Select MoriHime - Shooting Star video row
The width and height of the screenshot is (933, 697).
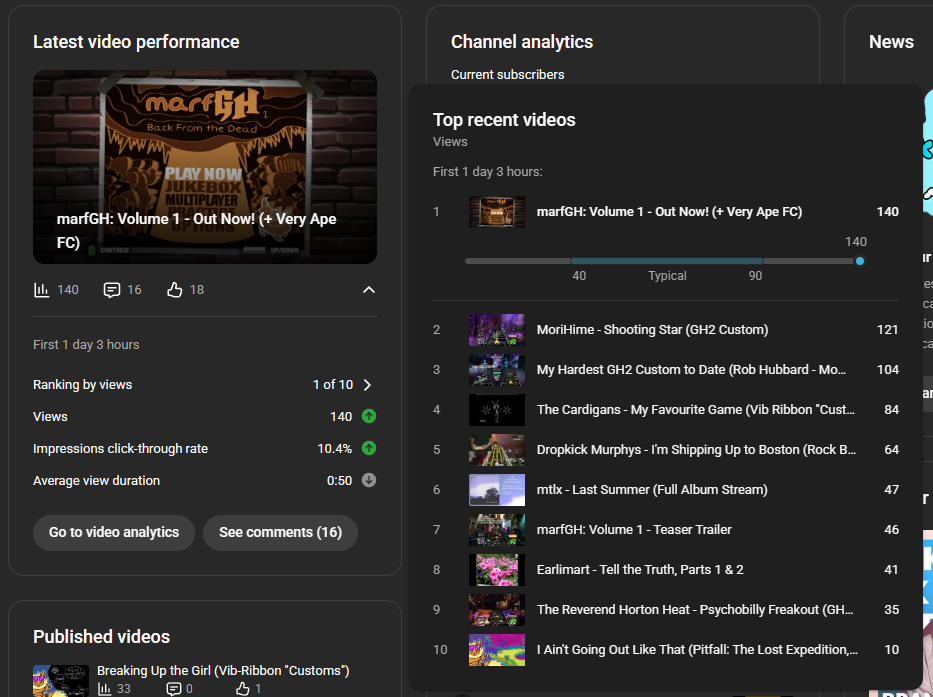[652, 330]
